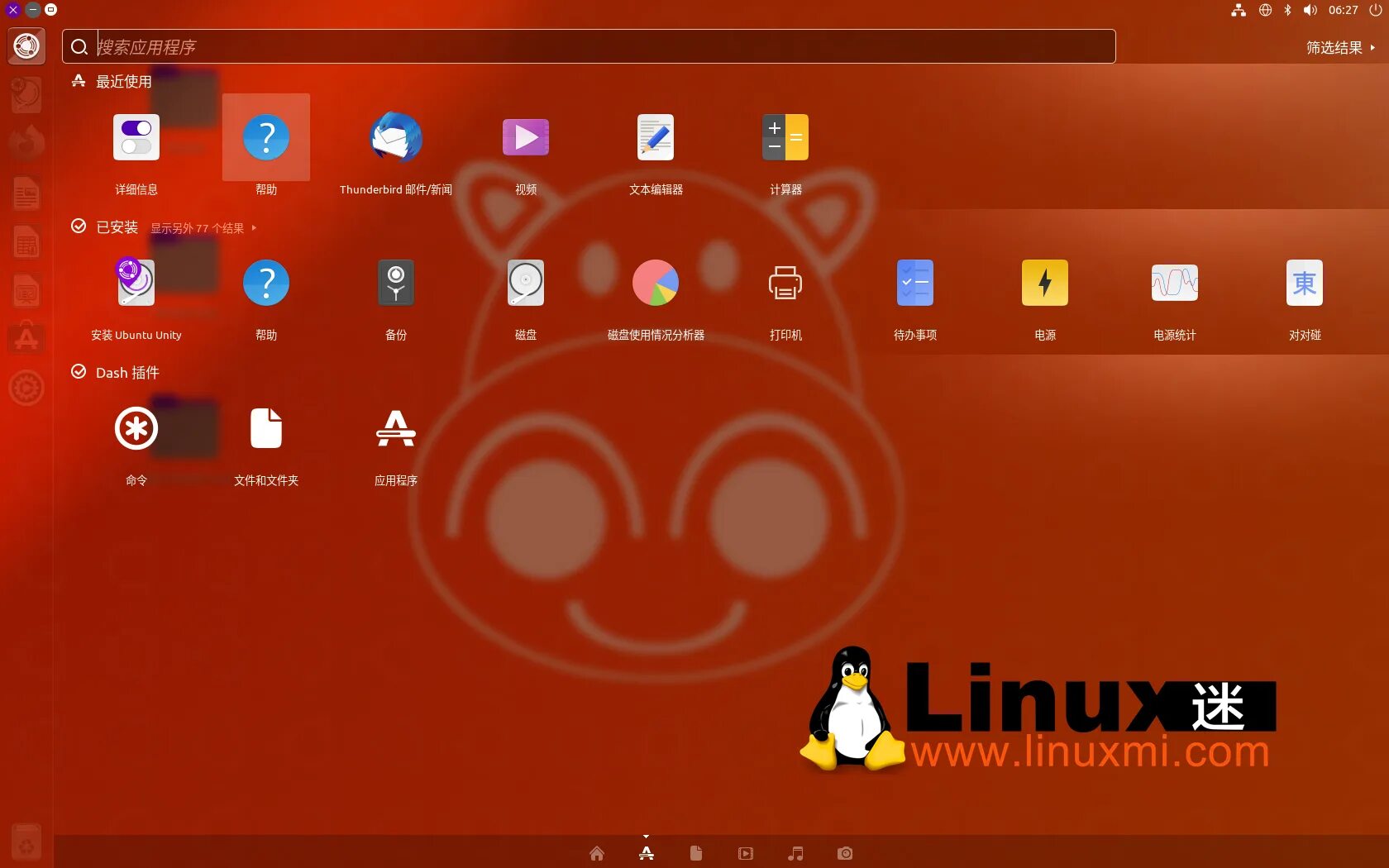The height and width of the screenshot is (868, 1389).
Task: Launch the 文本编辑器 text editor
Action: pos(656,138)
